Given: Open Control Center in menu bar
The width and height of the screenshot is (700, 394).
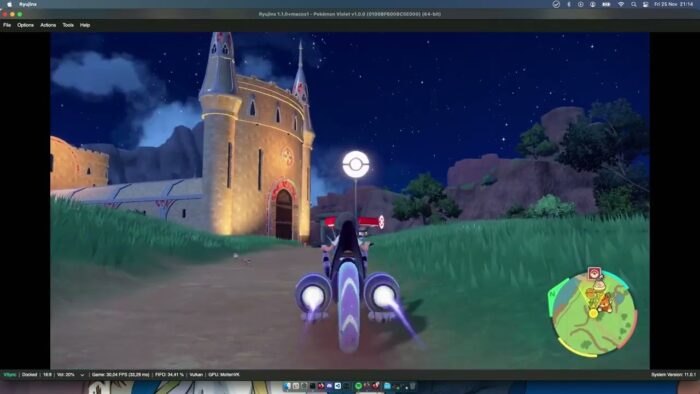Looking at the screenshot, I should point(646,4).
